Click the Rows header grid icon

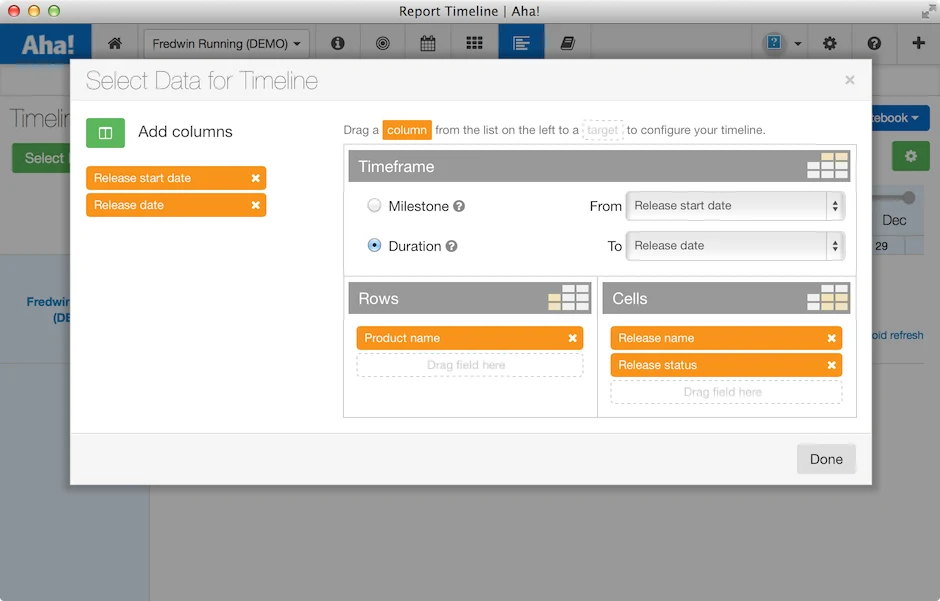coord(568,298)
